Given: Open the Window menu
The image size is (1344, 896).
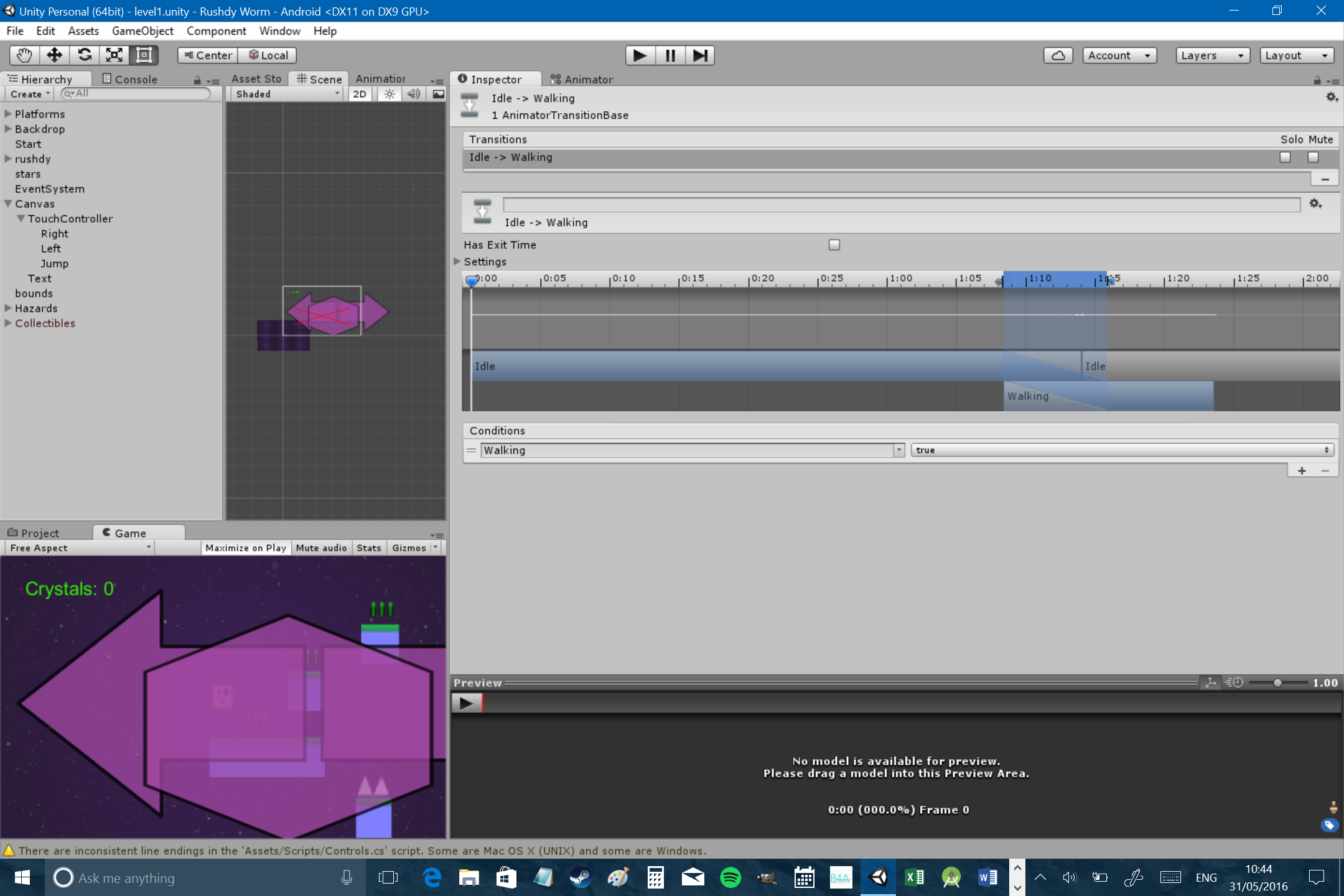Looking at the screenshot, I should [279, 30].
